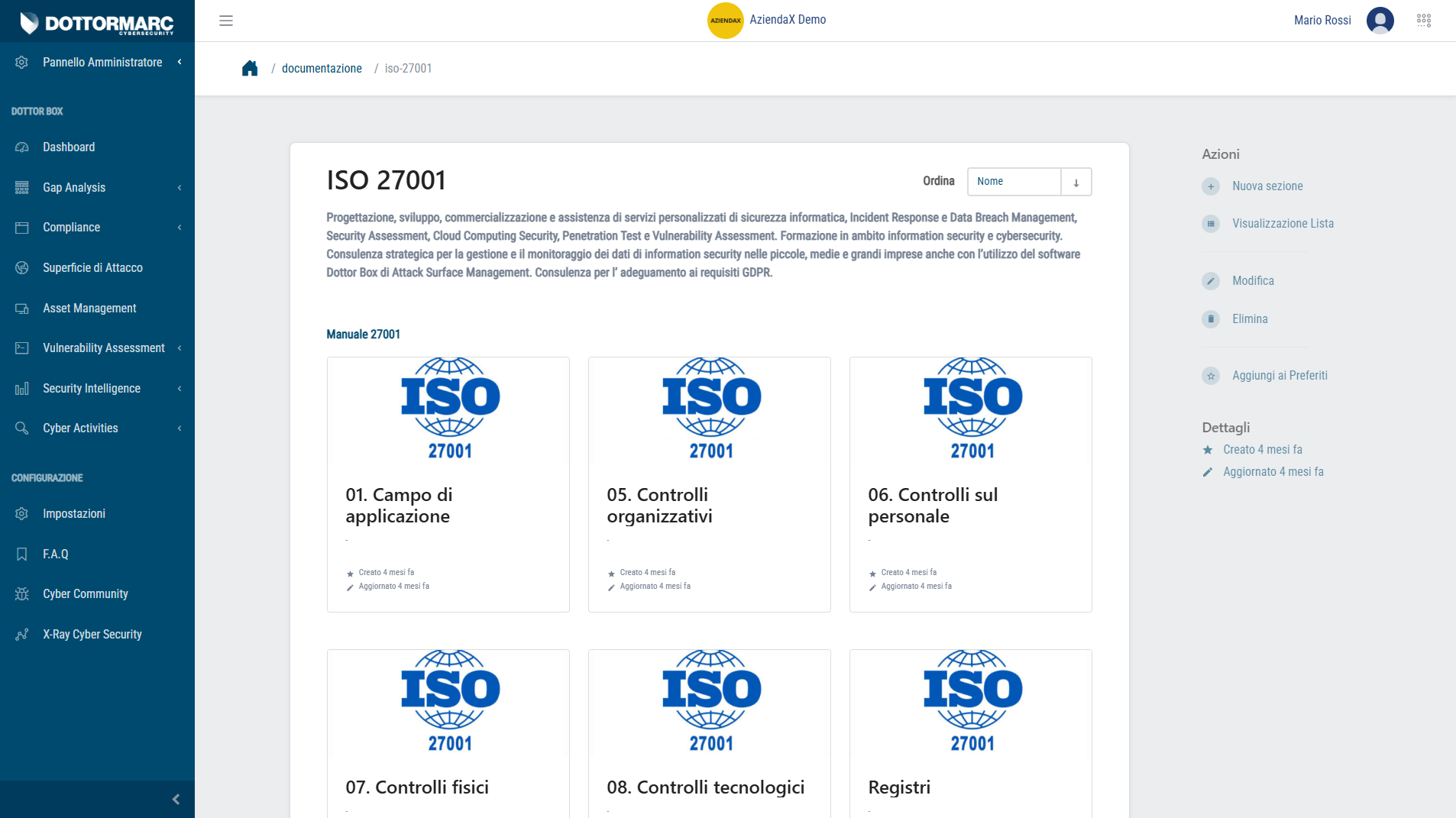
Task: Click the AziendaX yellow logo
Action: (x=725, y=21)
